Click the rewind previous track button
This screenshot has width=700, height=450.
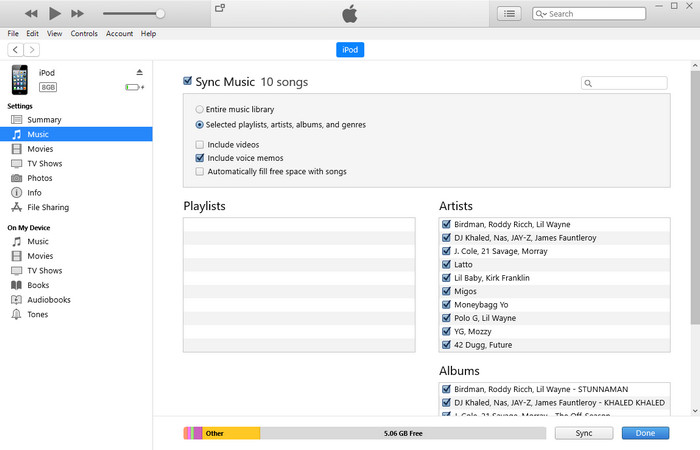pyautogui.click(x=31, y=13)
